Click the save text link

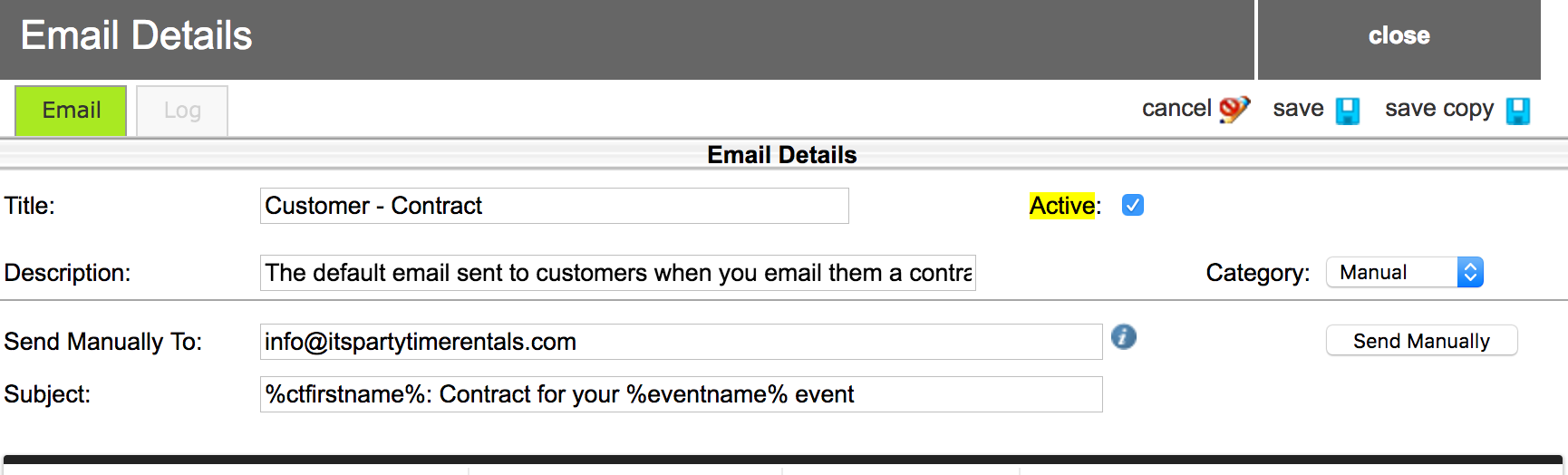[1298, 109]
